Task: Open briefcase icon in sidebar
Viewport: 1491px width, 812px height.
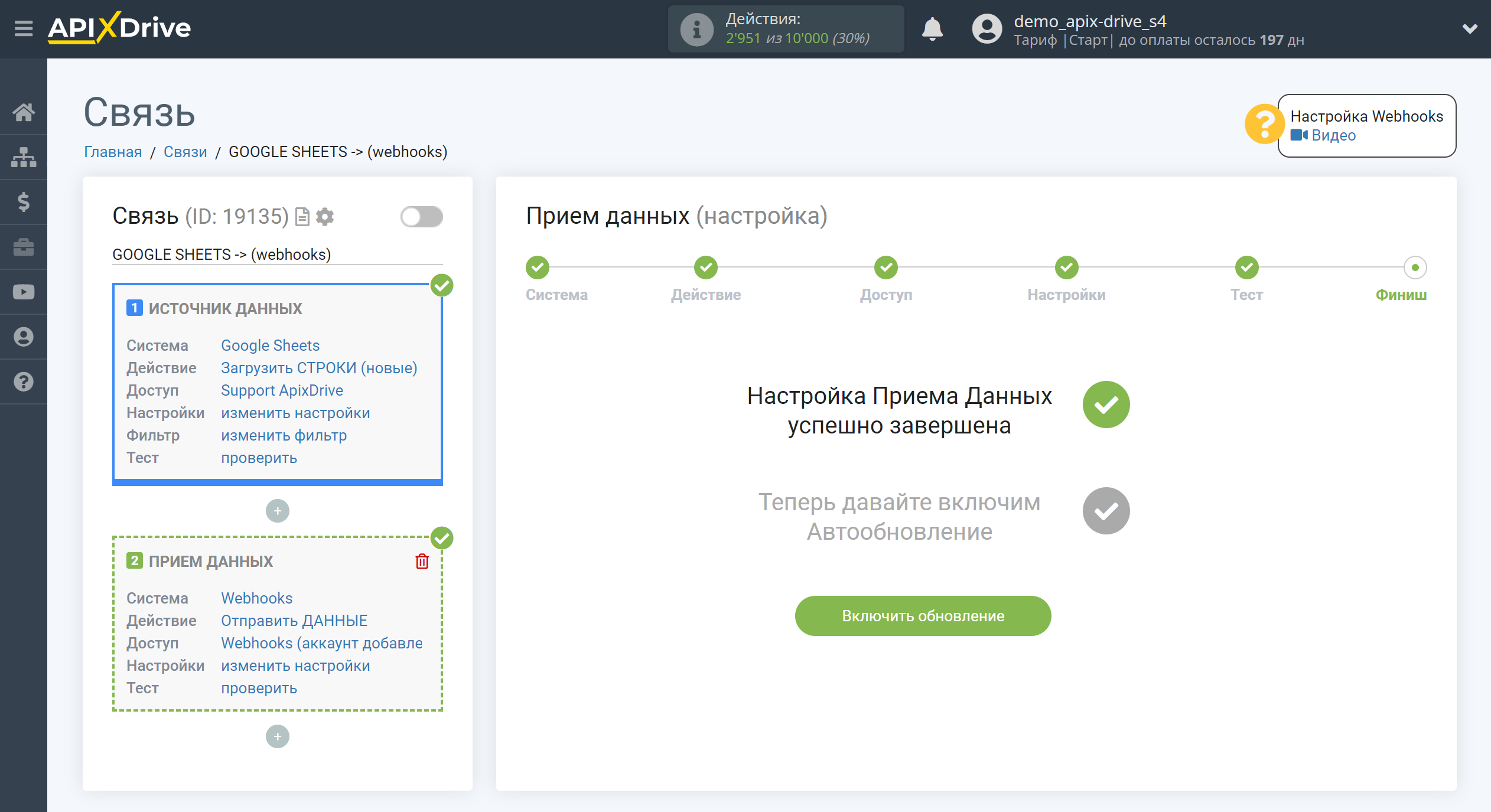Action: (x=24, y=247)
